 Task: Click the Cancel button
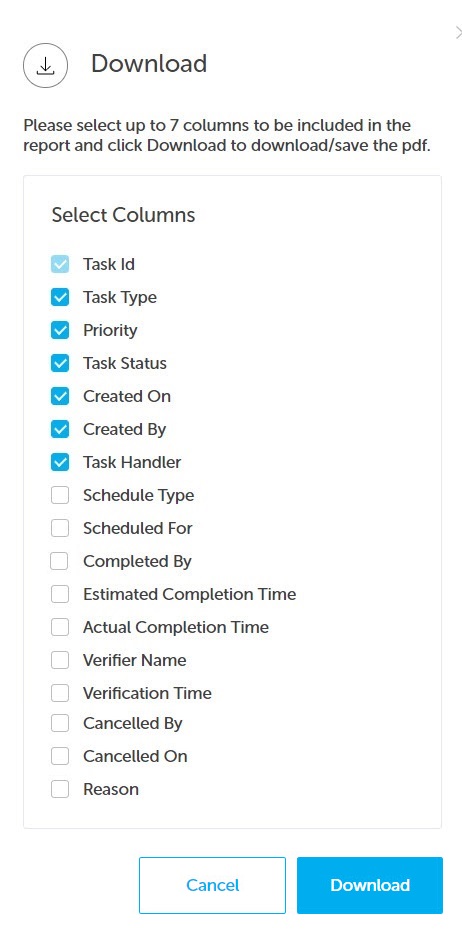pos(212,885)
